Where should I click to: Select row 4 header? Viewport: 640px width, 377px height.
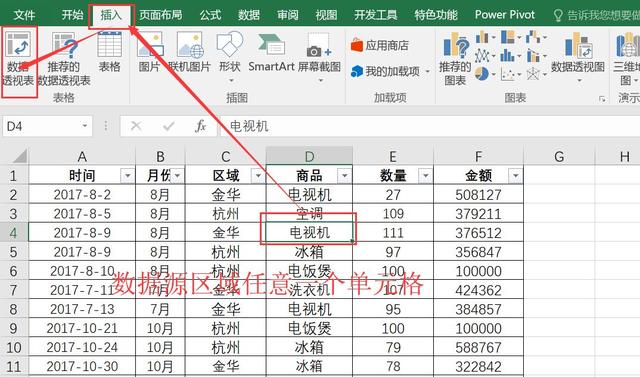point(13,233)
